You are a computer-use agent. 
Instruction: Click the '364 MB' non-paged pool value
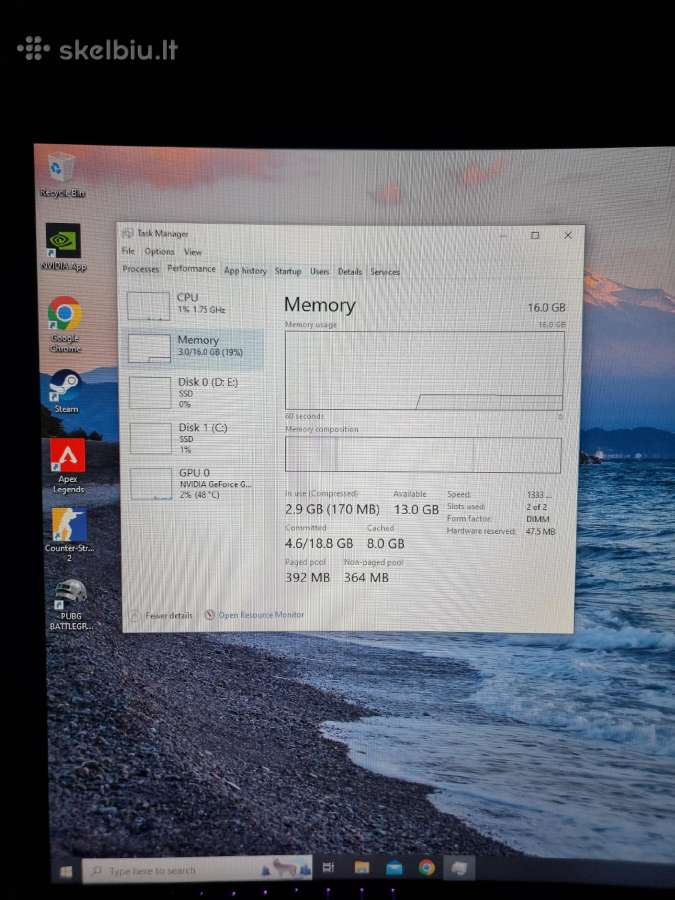point(366,577)
